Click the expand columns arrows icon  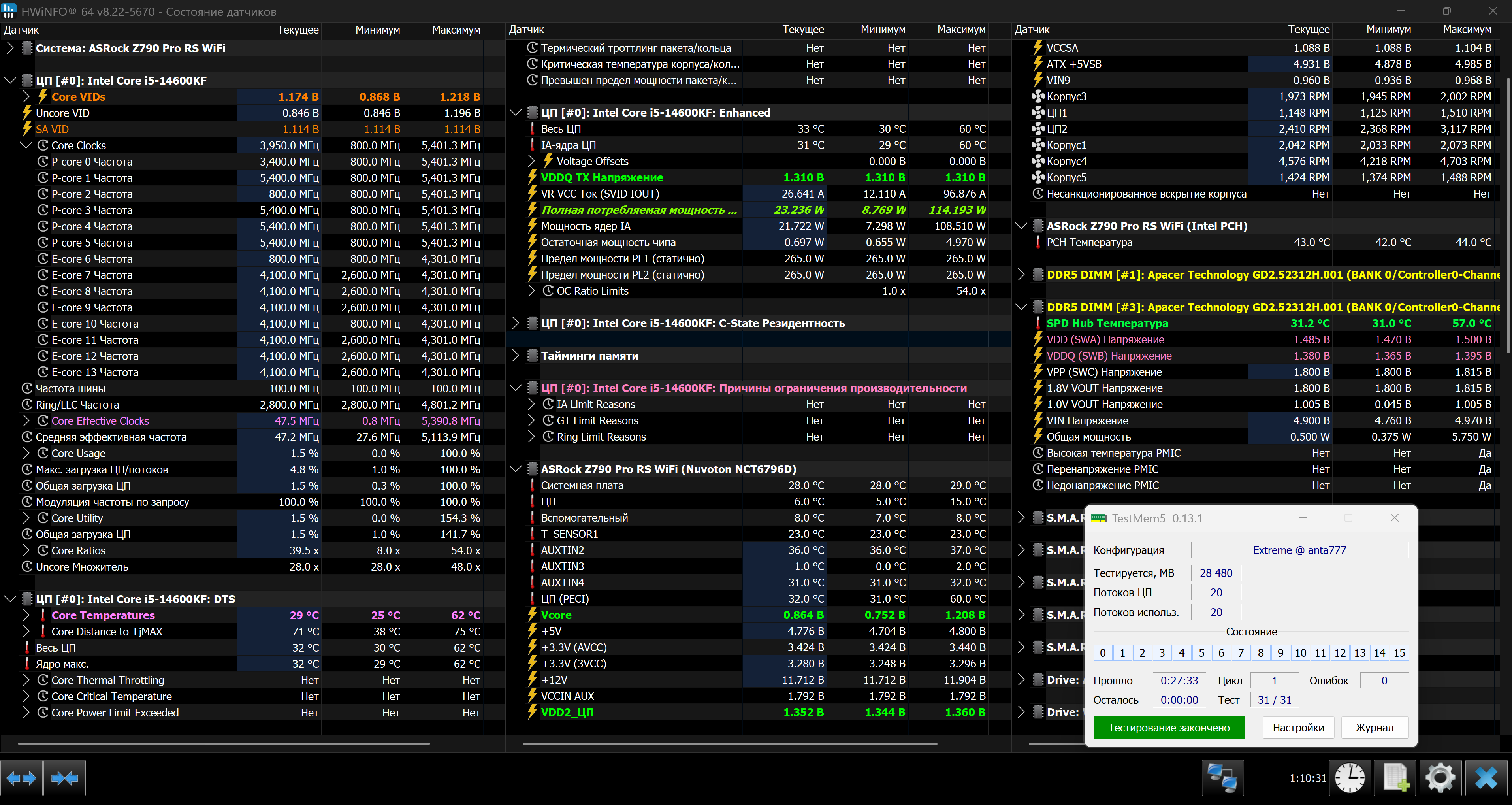[22, 778]
